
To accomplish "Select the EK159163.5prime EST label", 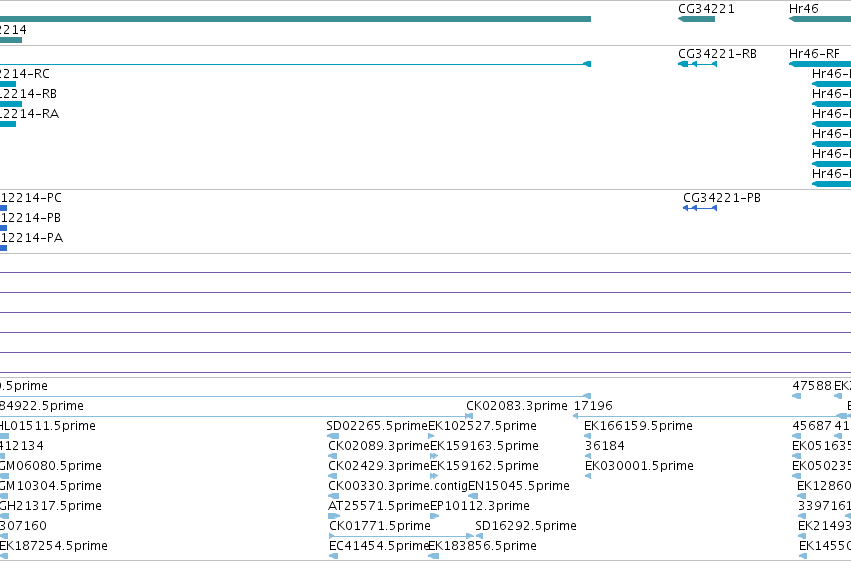I will (x=484, y=446).
